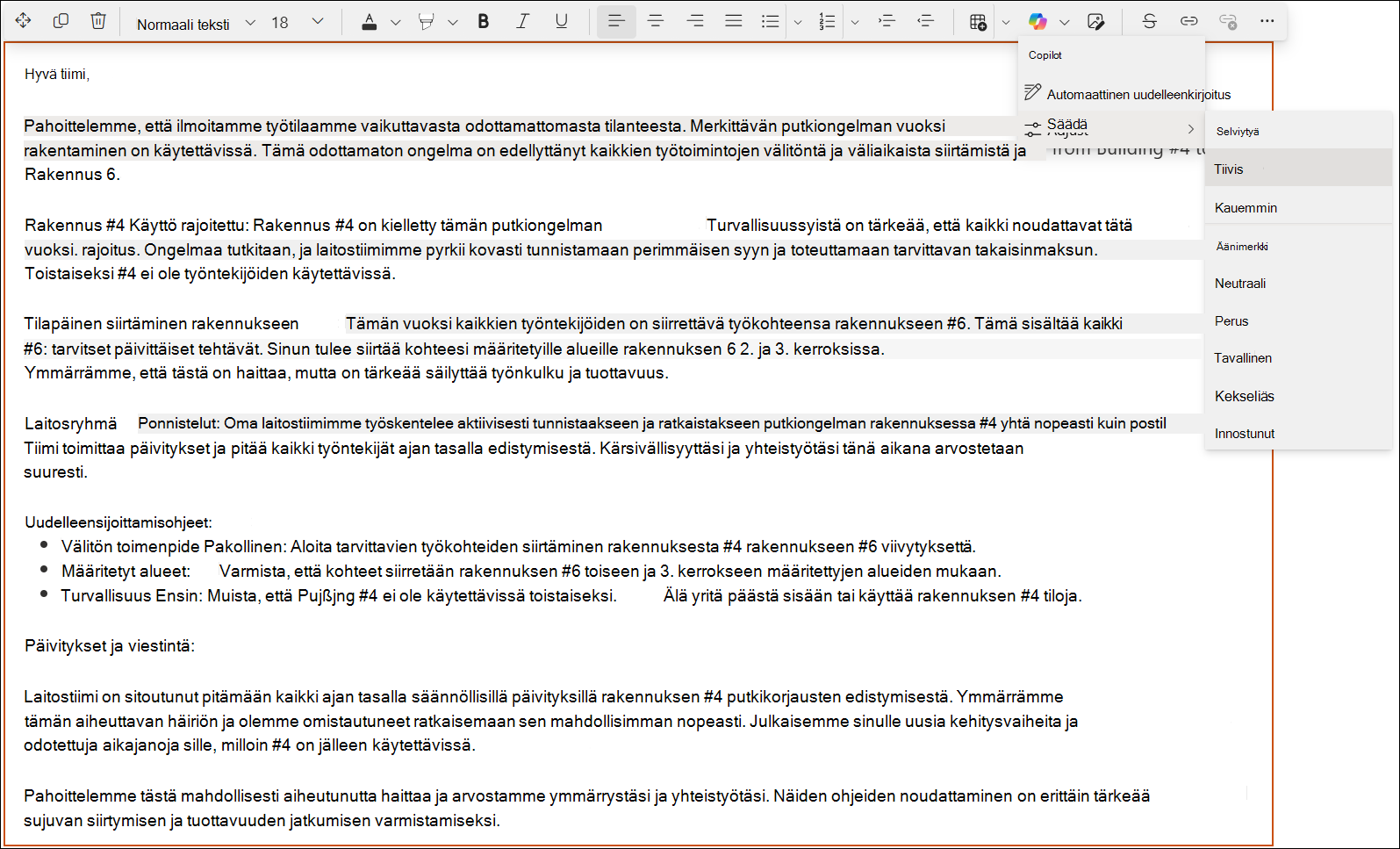The image size is (1400, 849).
Task: Align text right
Action: click(695, 21)
